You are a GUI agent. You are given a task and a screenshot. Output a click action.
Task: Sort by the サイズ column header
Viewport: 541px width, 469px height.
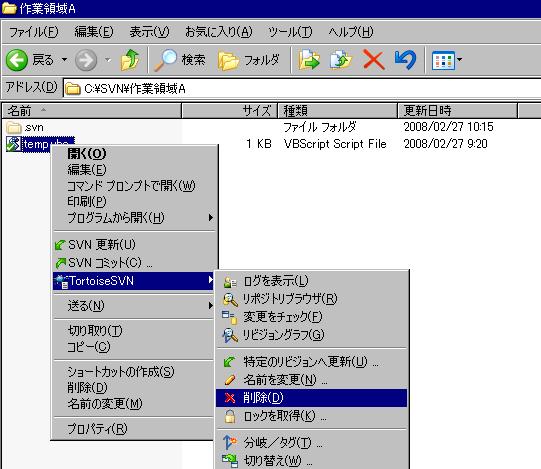point(230,111)
